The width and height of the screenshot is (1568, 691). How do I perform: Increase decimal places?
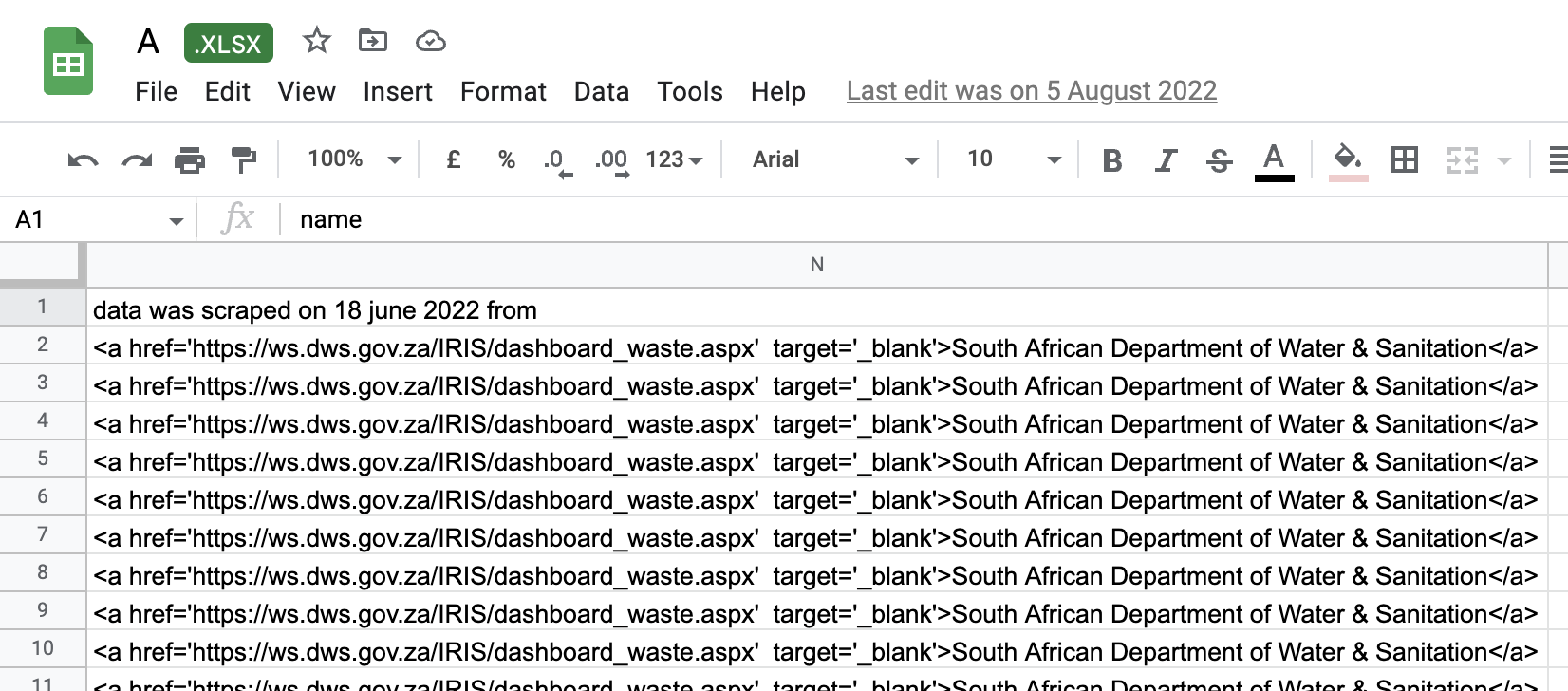[612, 161]
